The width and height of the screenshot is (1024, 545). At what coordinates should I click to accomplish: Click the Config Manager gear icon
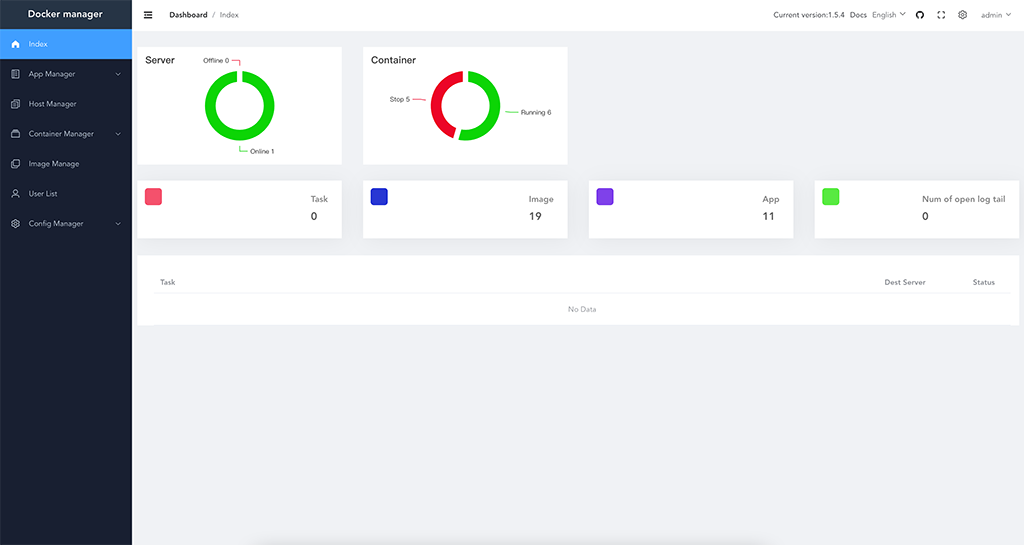16,223
